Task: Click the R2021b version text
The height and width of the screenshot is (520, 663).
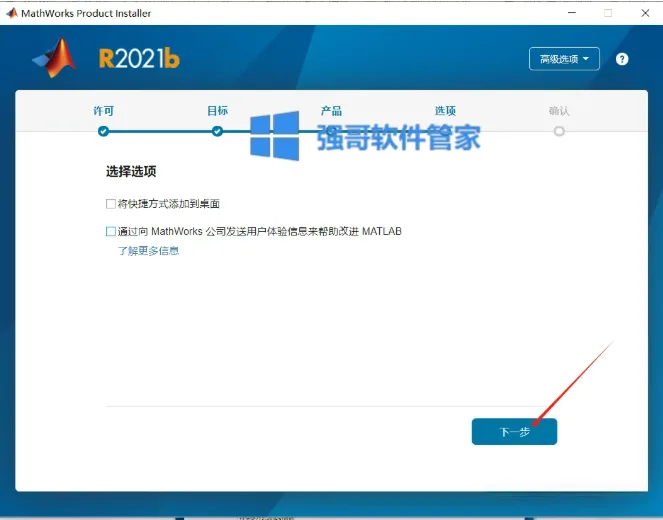Action: pos(139,58)
